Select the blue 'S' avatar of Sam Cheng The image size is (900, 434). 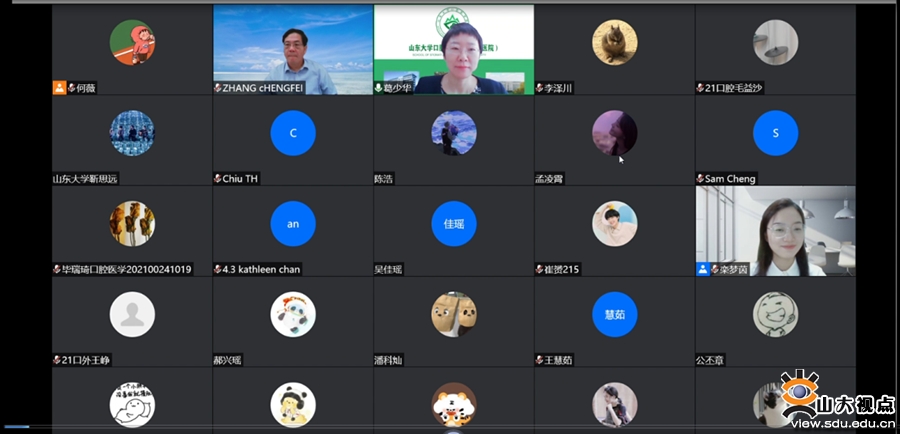click(x=775, y=133)
